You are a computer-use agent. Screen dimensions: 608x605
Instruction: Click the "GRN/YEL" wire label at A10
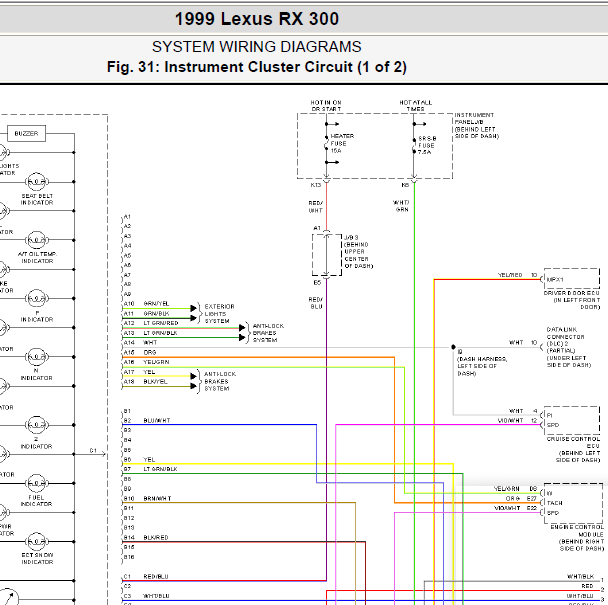click(156, 304)
